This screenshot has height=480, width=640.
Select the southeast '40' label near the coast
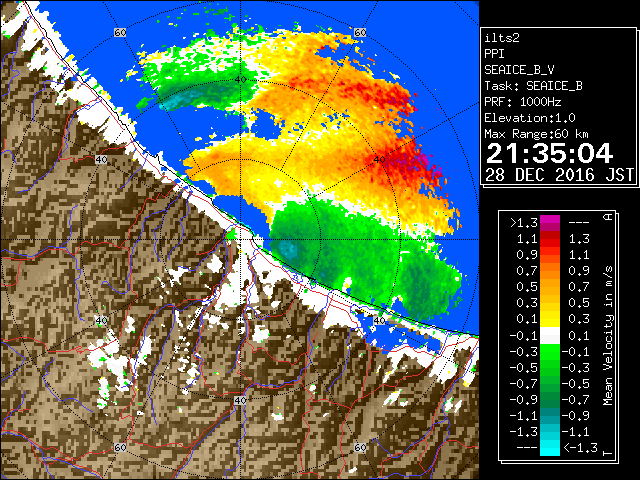click(x=380, y=320)
